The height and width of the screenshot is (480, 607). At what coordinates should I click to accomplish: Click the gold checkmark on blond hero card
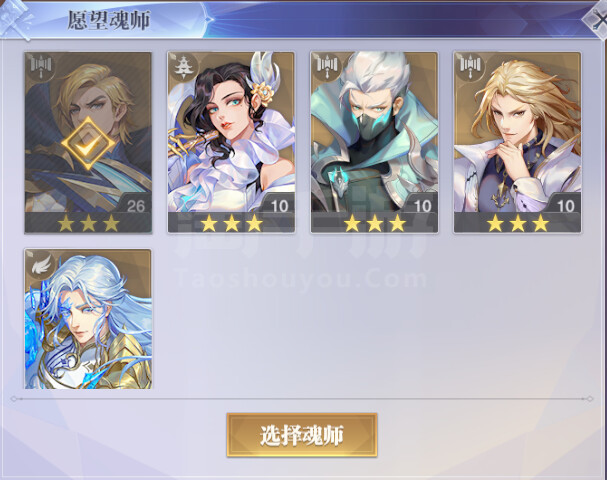click(88, 143)
